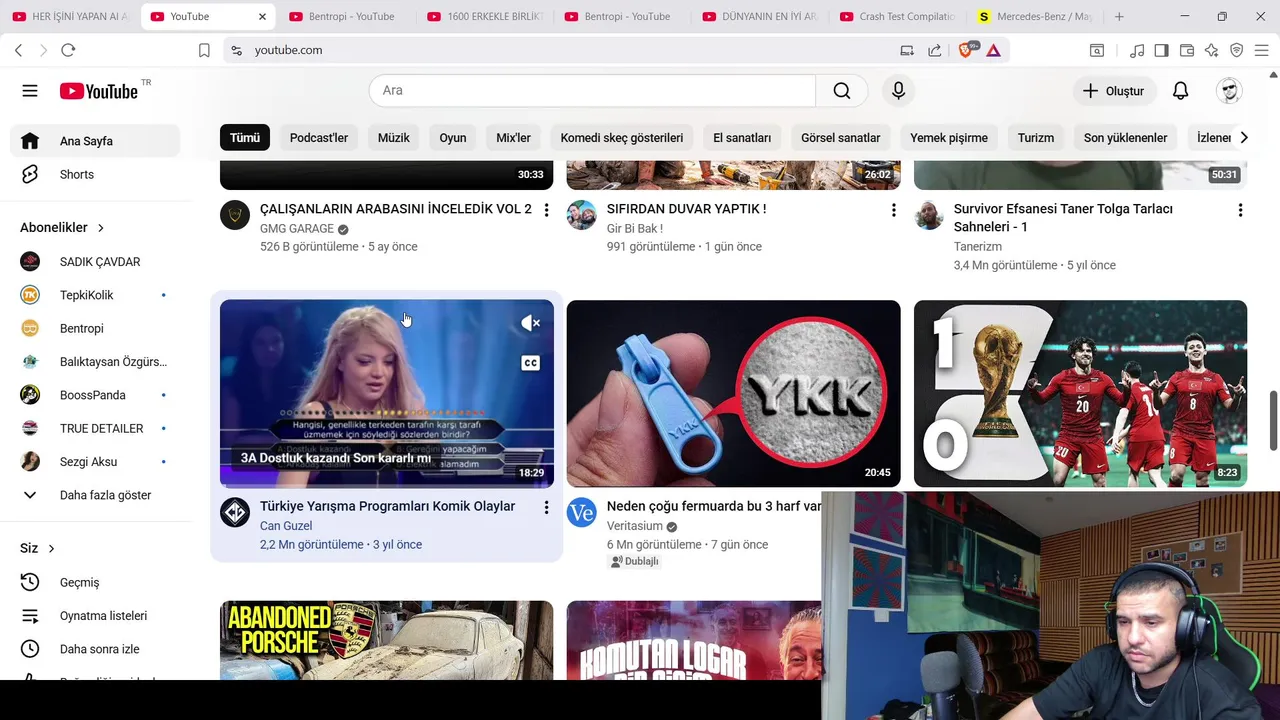Click the search magnifier button
Screen dimensions: 1280x720
(x=842, y=91)
